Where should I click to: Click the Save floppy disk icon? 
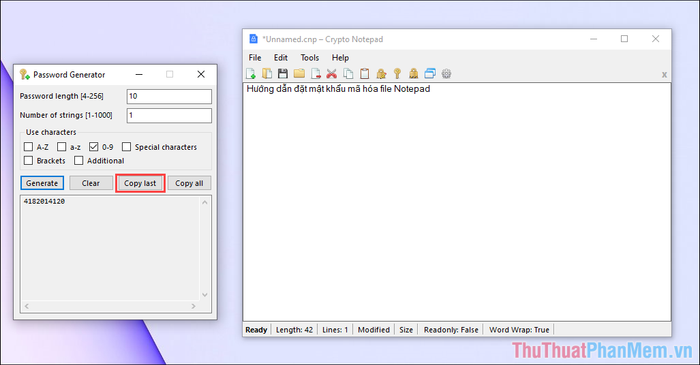tap(283, 74)
